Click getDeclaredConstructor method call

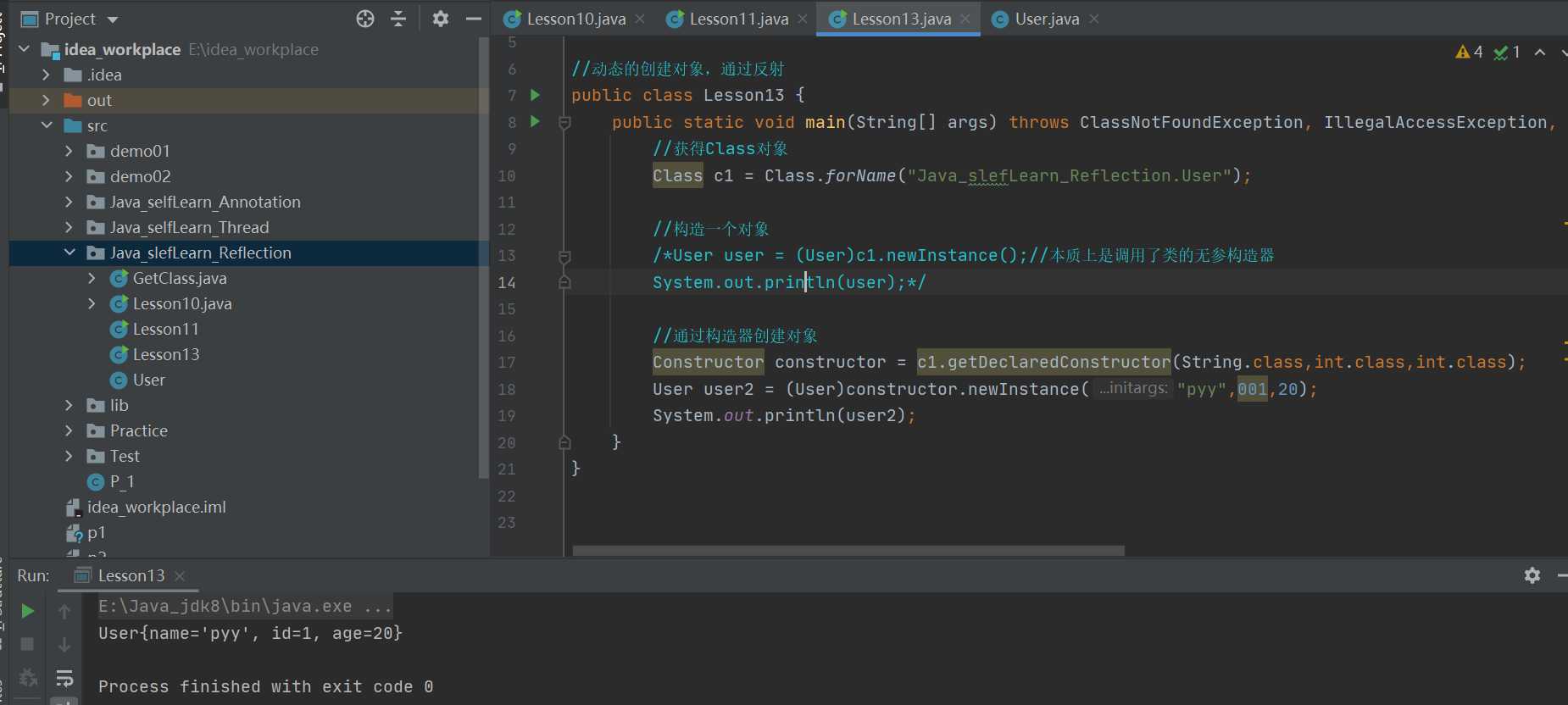(1043, 362)
